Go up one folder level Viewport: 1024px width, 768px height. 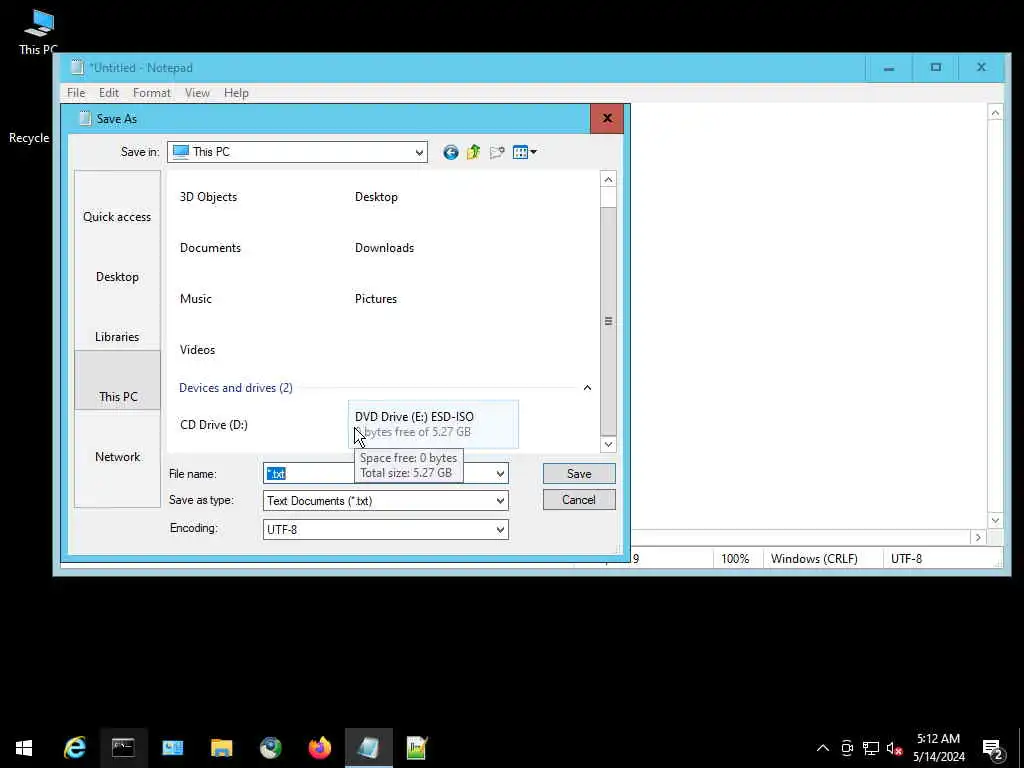[x=473, y=152]
